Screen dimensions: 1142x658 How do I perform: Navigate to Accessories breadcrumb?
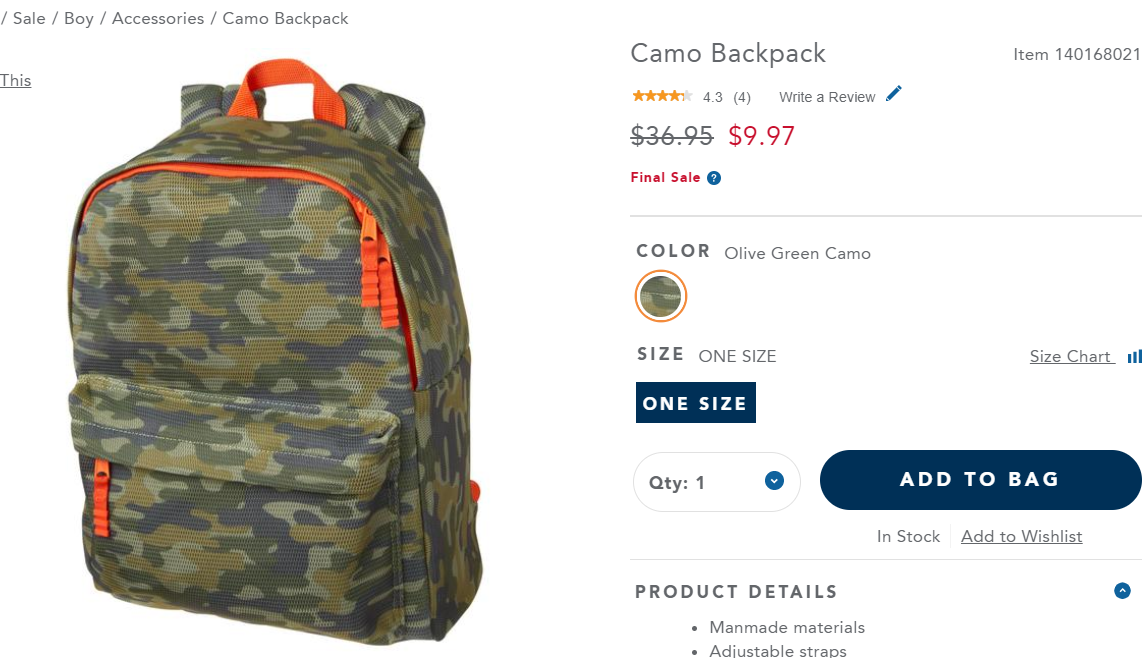coord(158,18)
